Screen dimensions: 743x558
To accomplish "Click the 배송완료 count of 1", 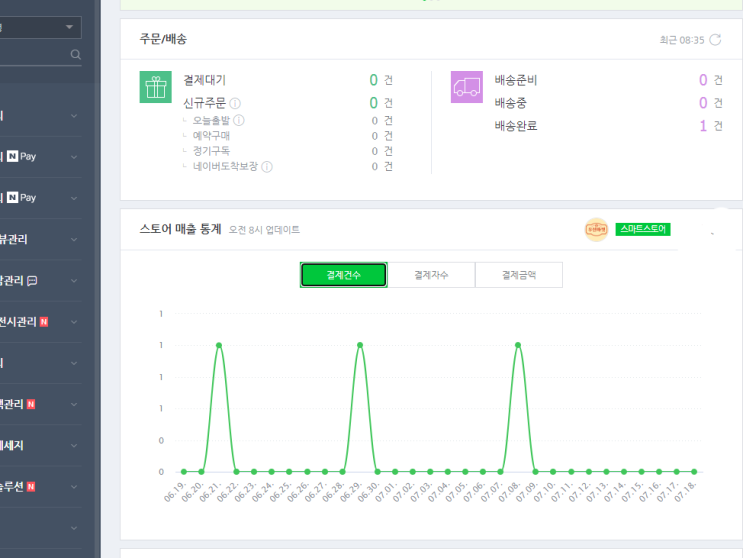I will (x=703, y=126).
